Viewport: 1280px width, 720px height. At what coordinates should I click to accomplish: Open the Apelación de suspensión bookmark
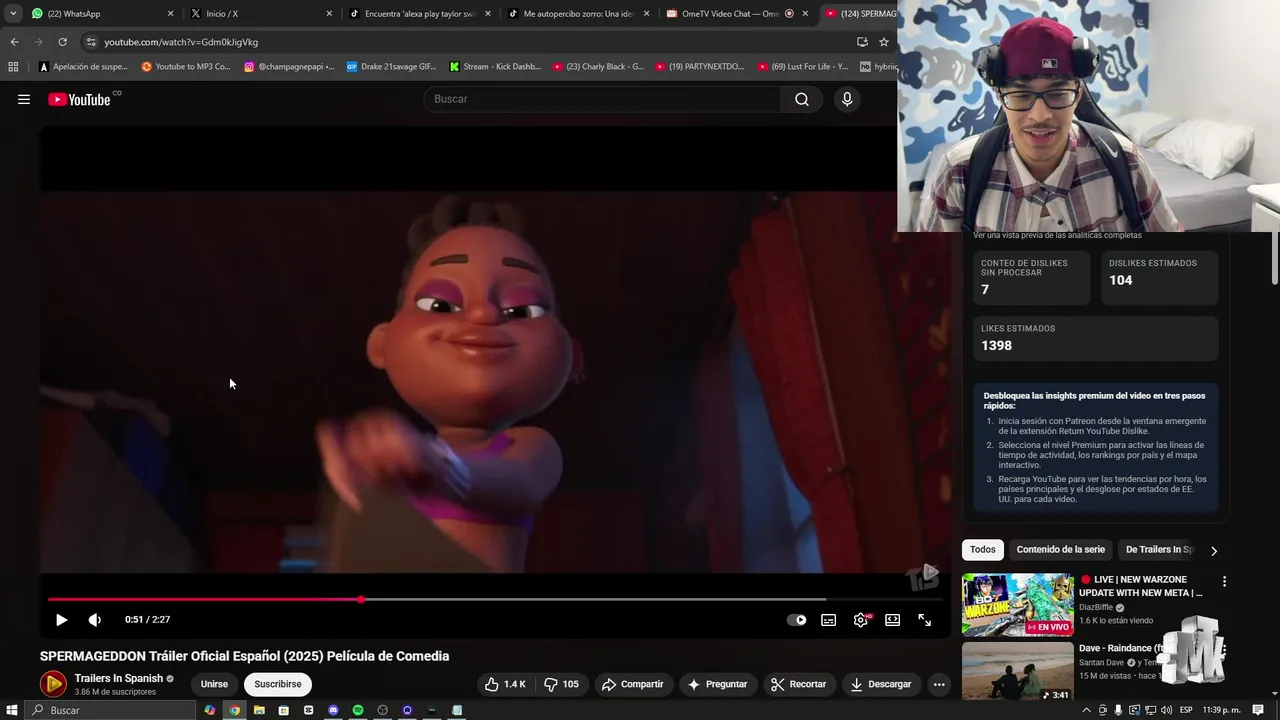[x=83, y=67]
